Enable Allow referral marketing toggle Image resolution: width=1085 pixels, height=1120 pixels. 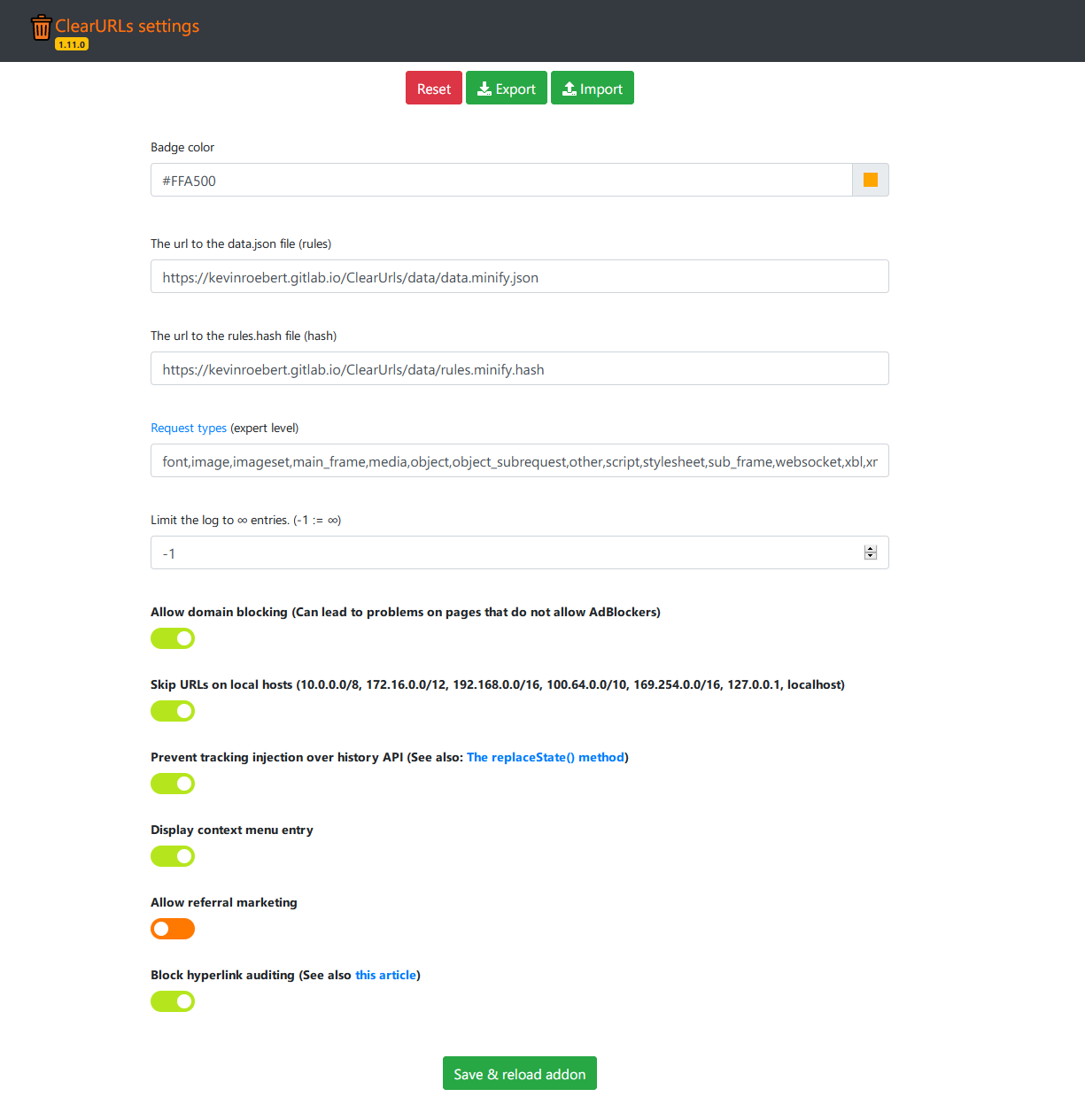[173, 929]
